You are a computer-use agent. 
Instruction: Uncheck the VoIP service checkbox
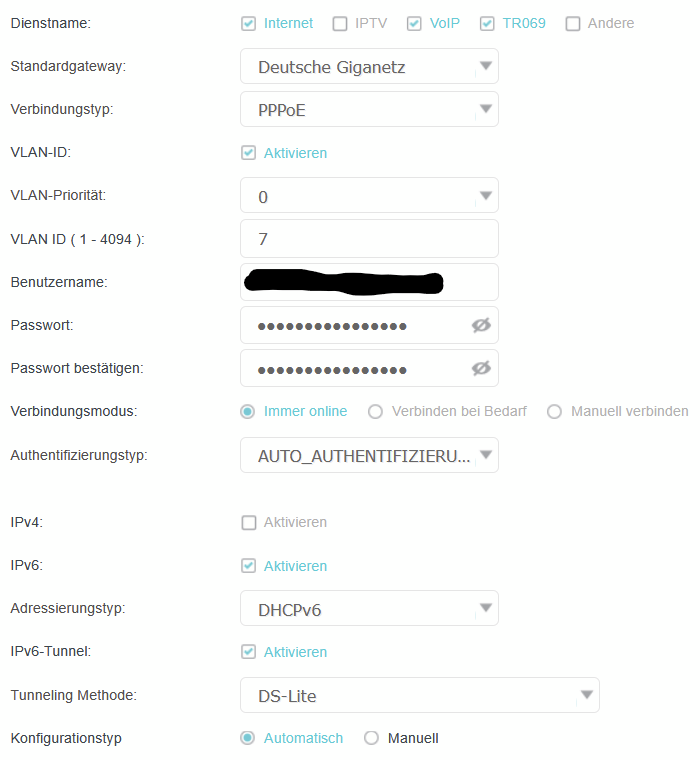tap(414, 23)
